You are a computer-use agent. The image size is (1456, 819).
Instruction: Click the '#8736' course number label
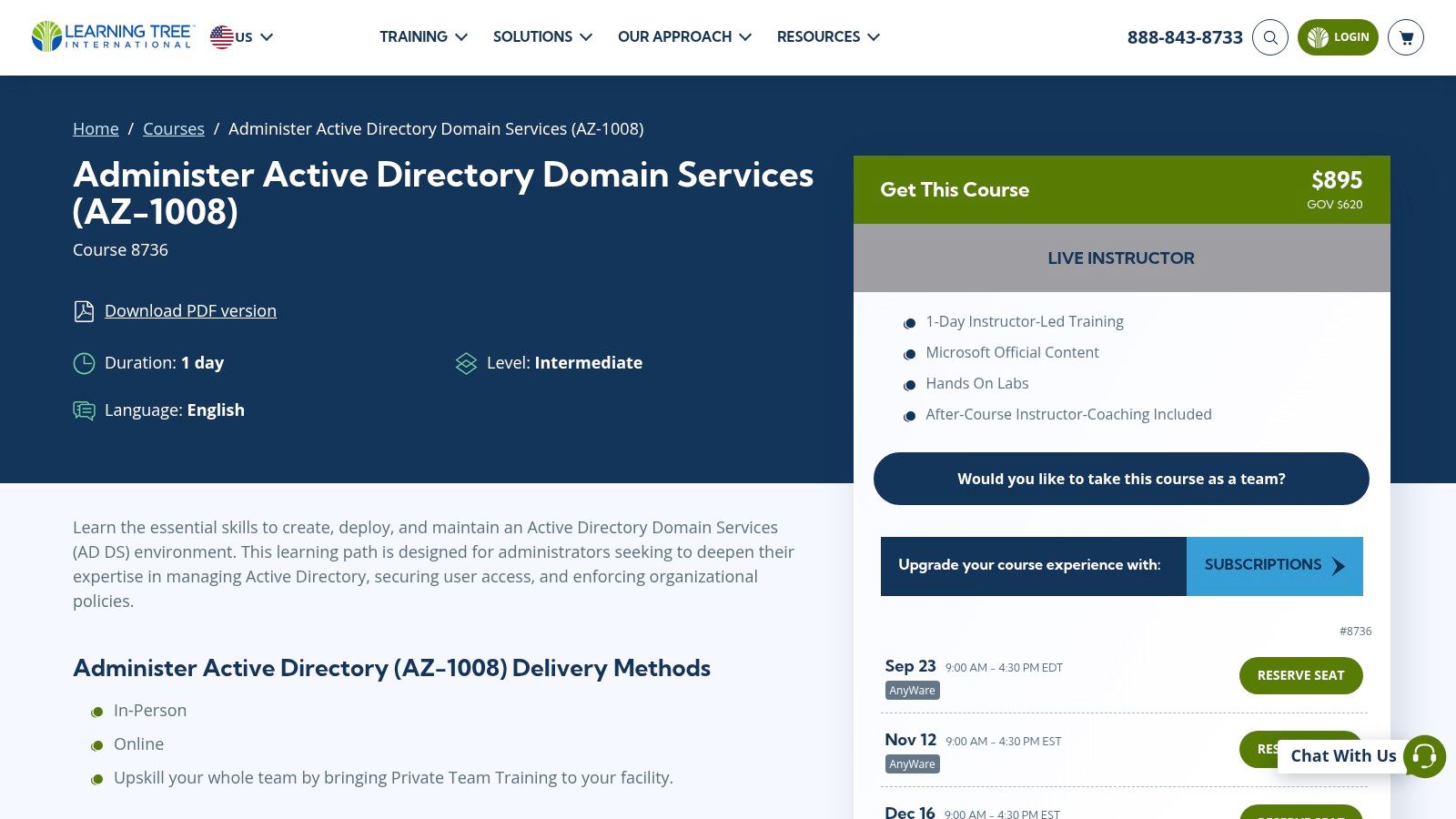pos(1355,632)
